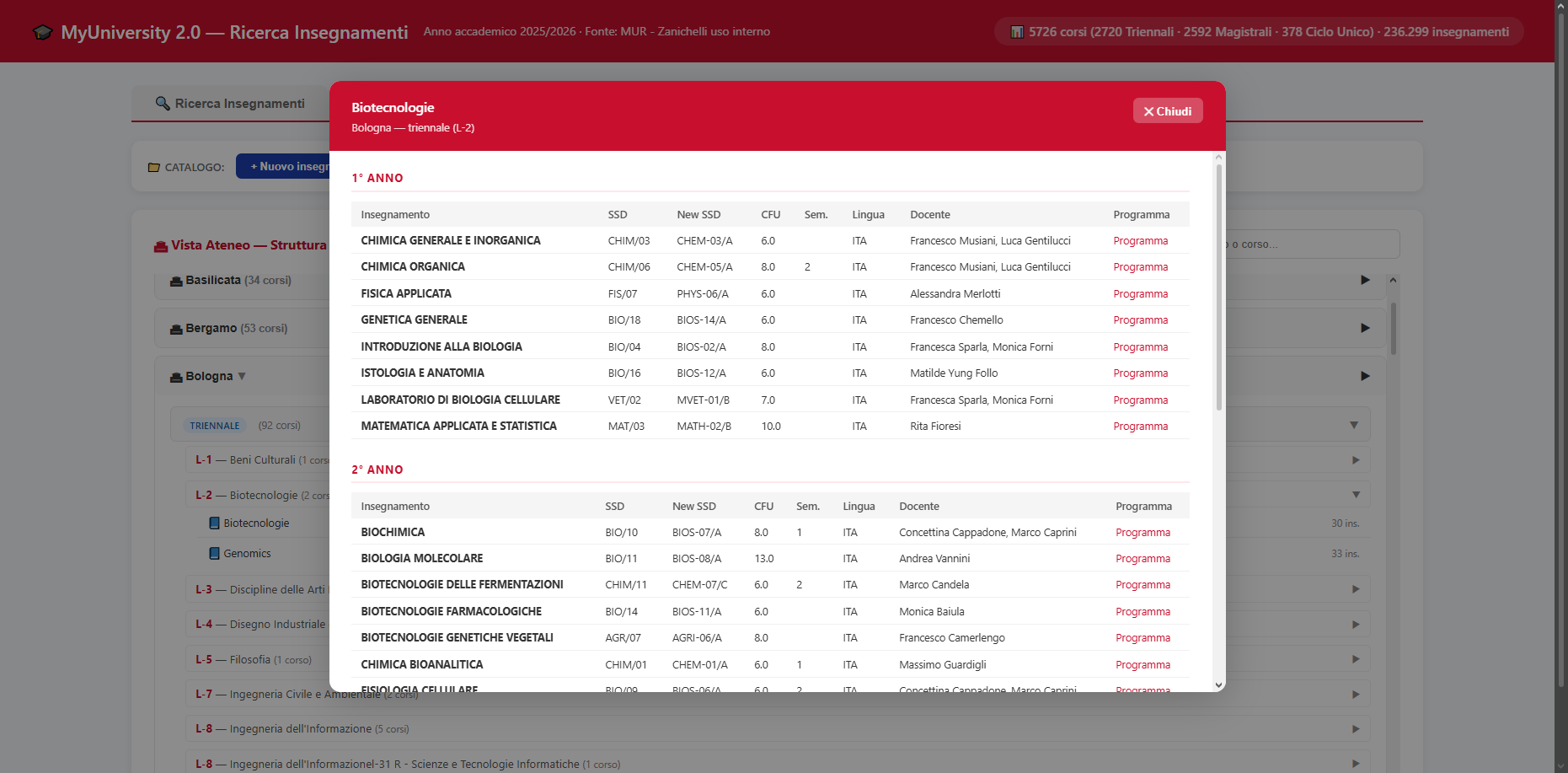Click the Basilicata university building icon
Image resolution: width=1568 pixels, height=773 pixels.
[176, 281]
